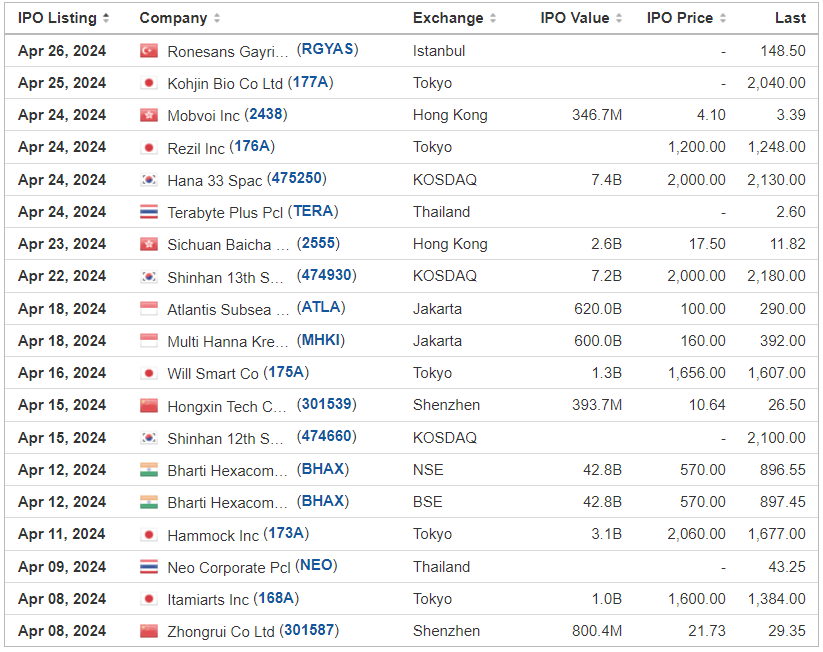Screen dimensions: 823x652
Task: Click the Japan flag beside Will Smart
Action: pos(149,373)
